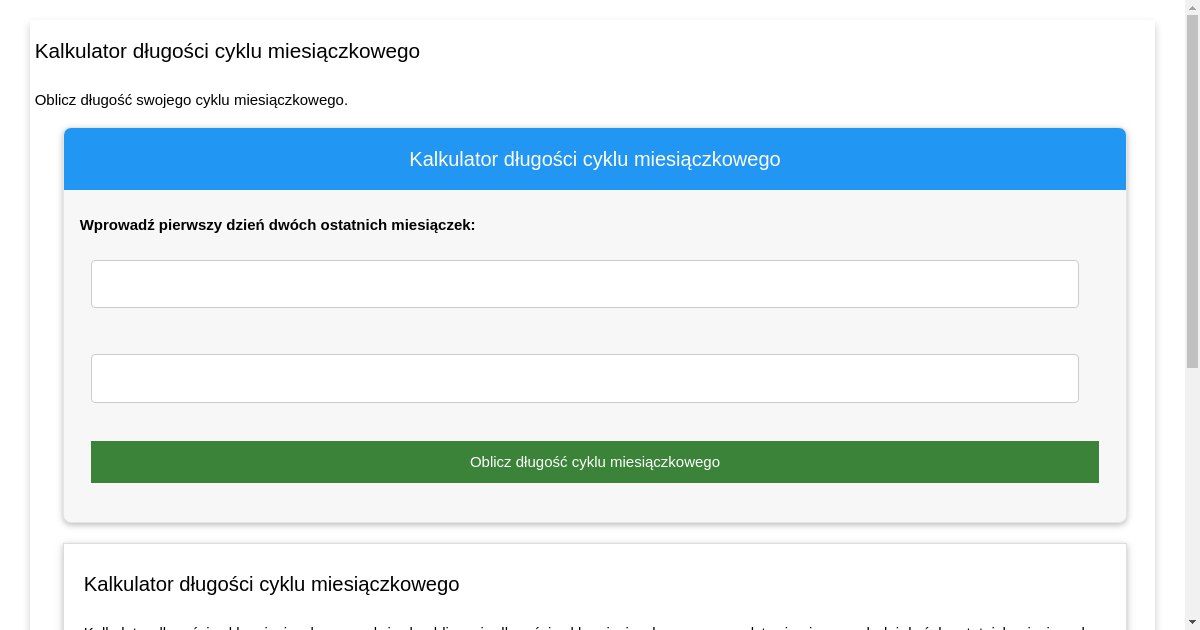The height and width of the screenshot is (630, 1200).
Task: Click the lower card's "Kalkulator długości cyklu" heading
Action: (x=270, y=584)
